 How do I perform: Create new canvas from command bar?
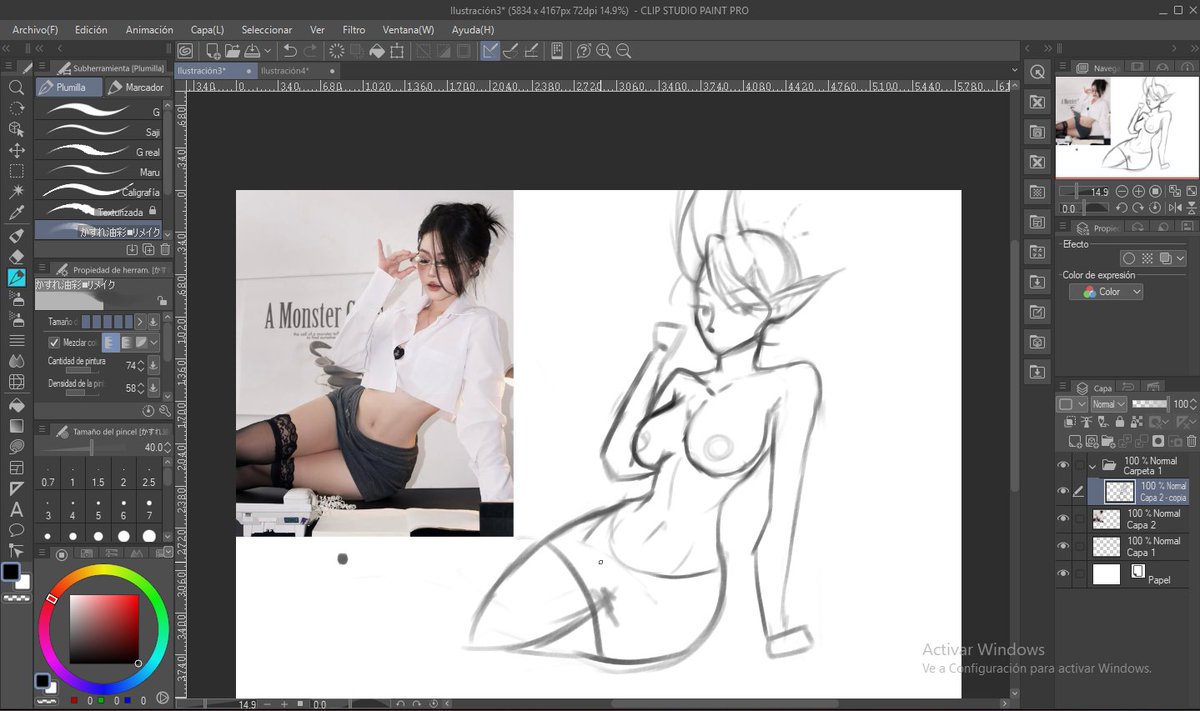click(213, 51)
